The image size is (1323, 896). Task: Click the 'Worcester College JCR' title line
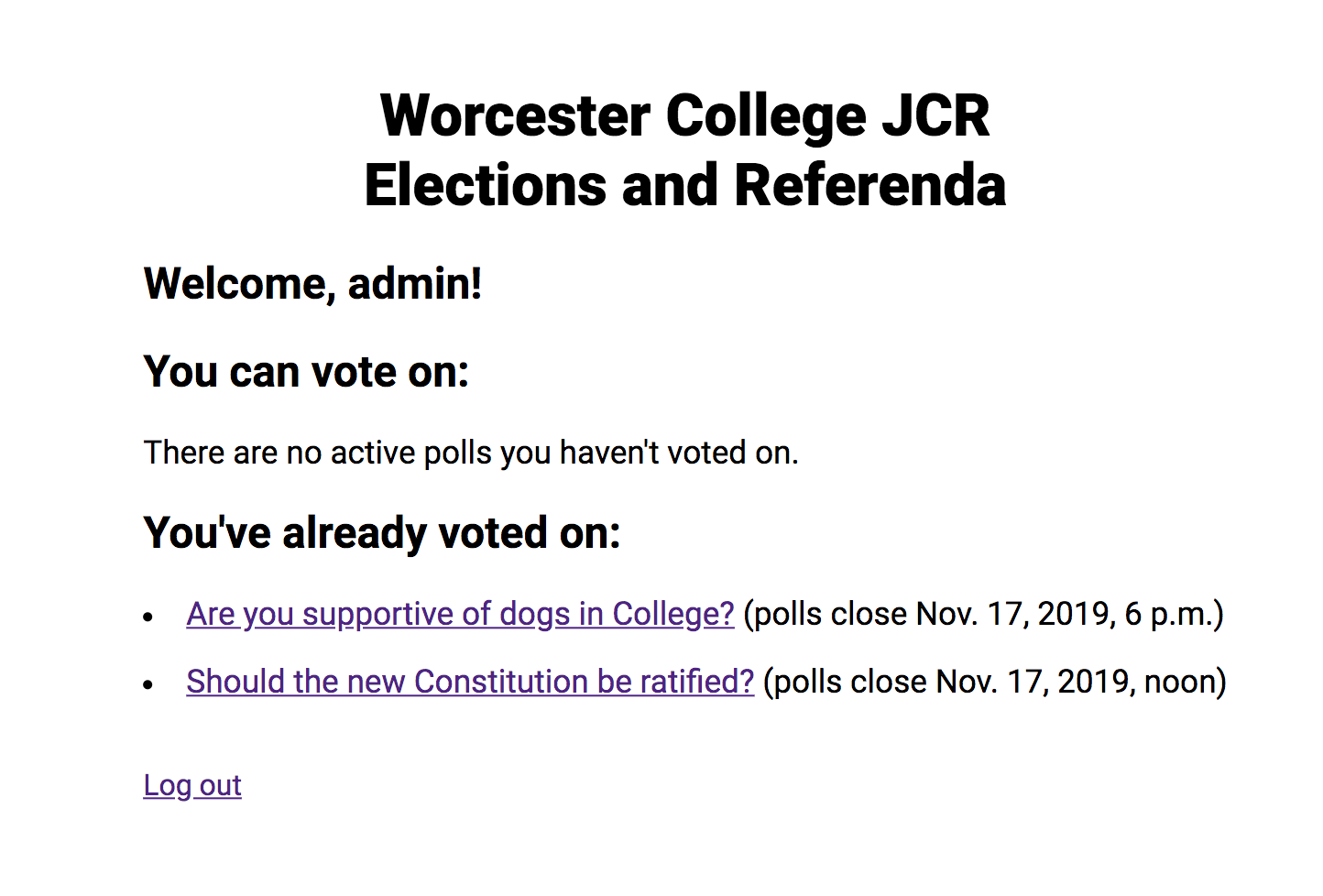pos(684,116)
